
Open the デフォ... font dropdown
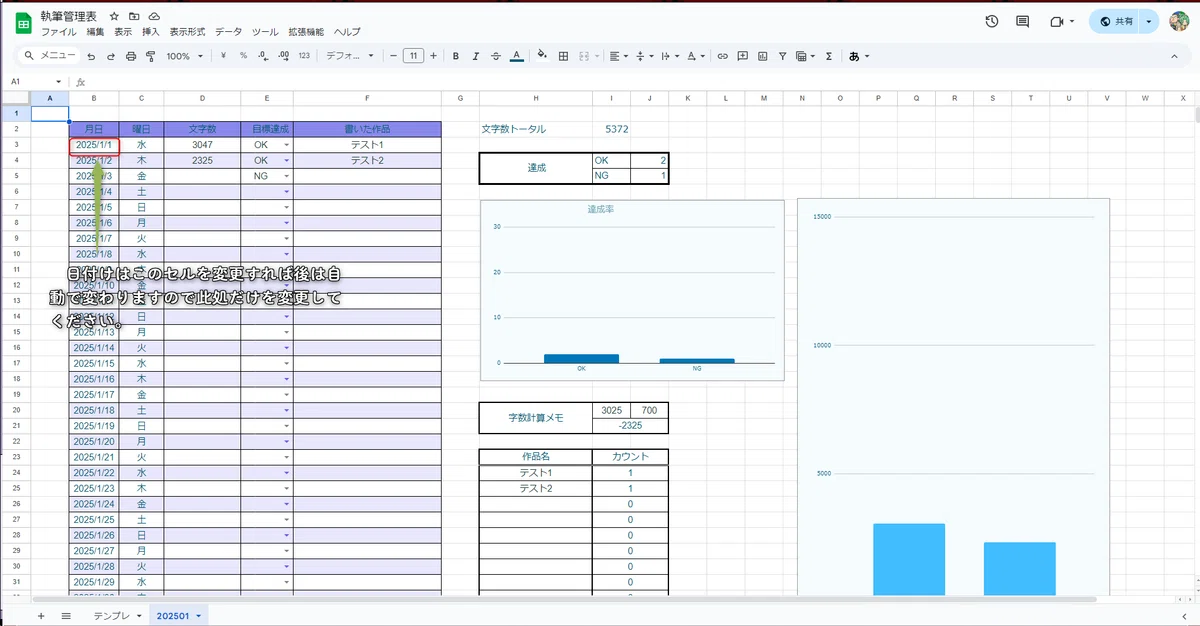pyautogui.click(x=350, y=56)
